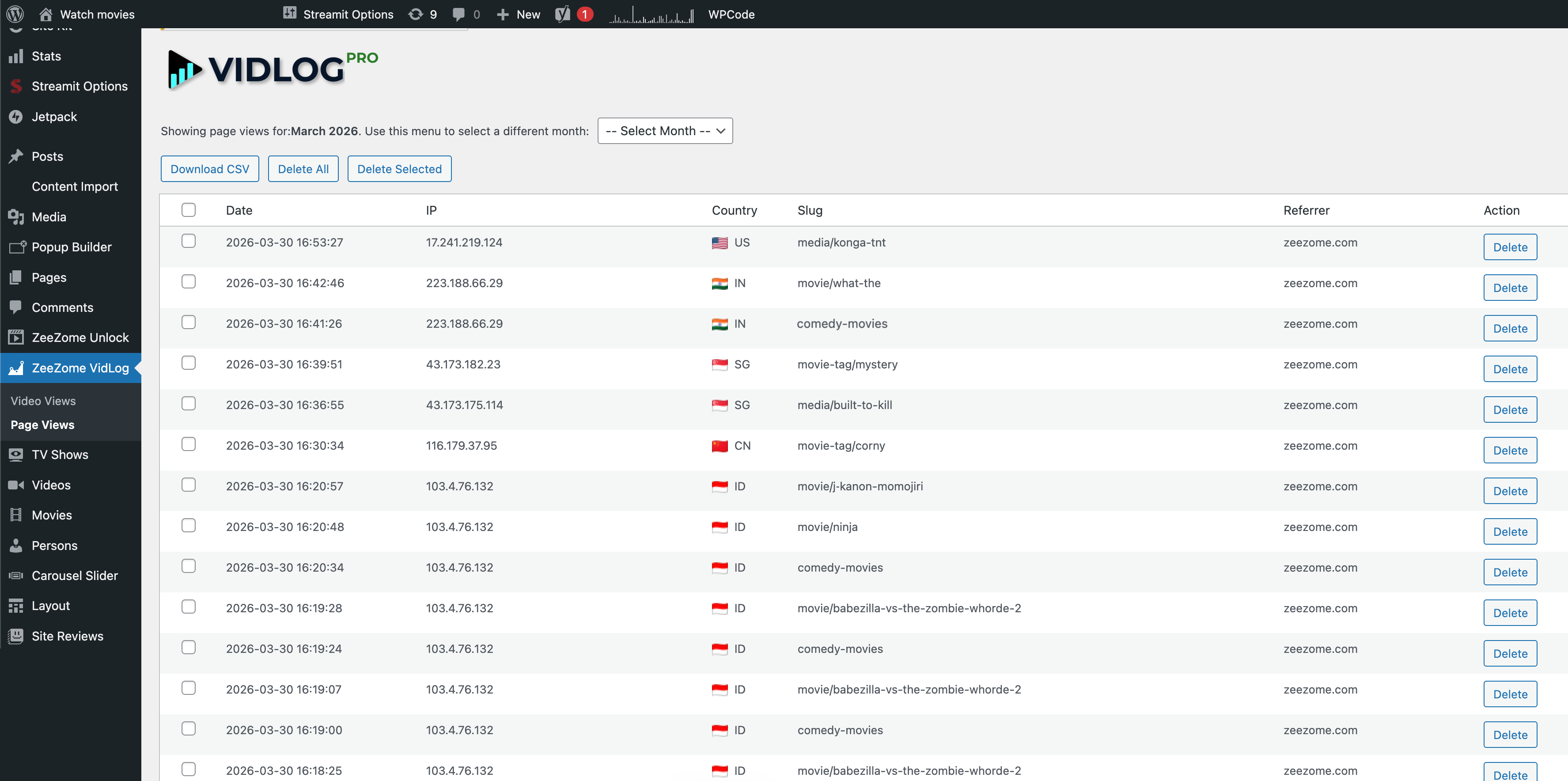Open the Popup Builder icon
This screenshot has width=1568, height=781.
[16, 246]
